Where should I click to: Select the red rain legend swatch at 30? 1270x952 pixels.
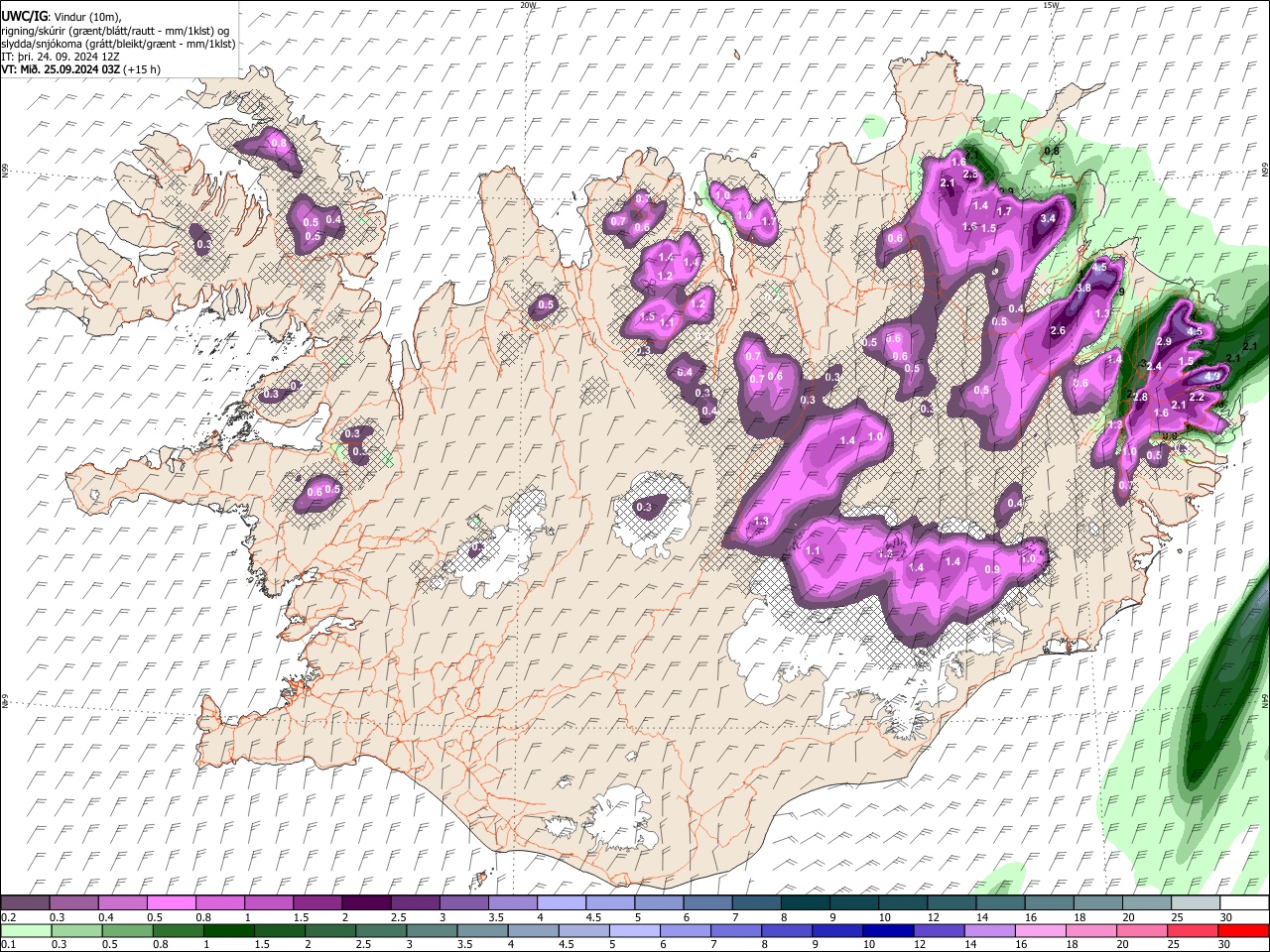pos(1244,930)
